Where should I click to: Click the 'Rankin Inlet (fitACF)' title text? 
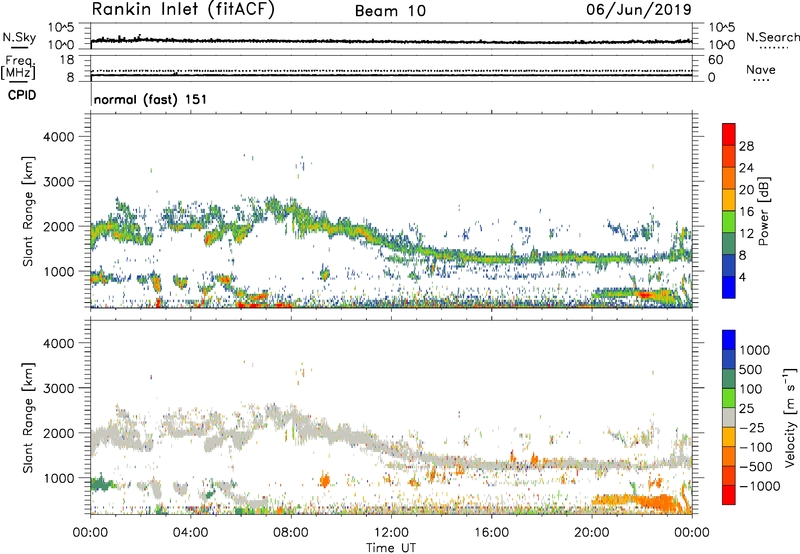[183, 10]
